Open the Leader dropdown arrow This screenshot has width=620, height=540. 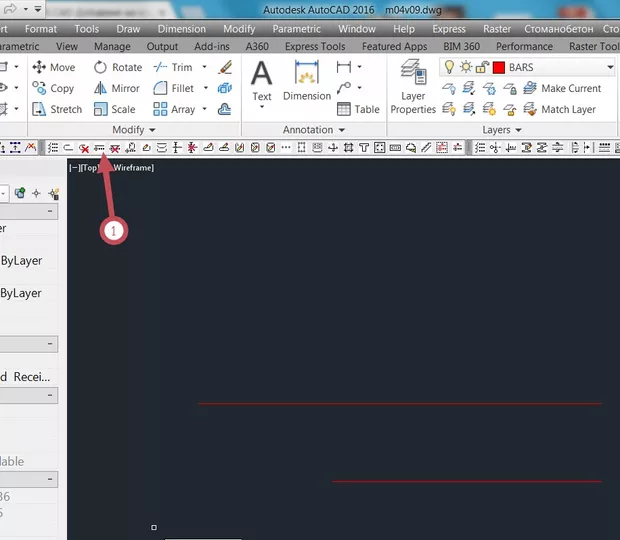359,88
